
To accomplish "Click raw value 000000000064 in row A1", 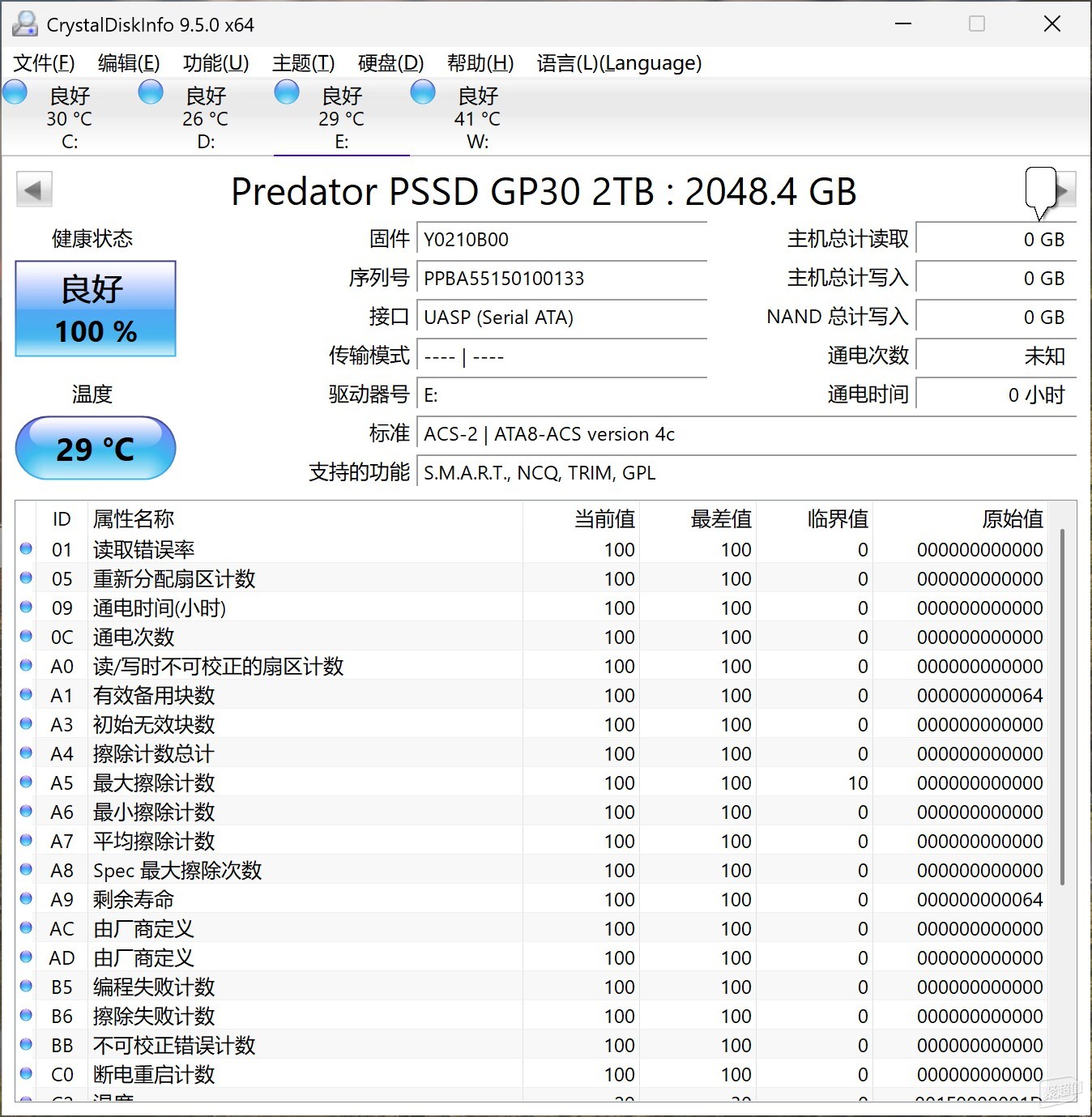I will coord(980,696).
